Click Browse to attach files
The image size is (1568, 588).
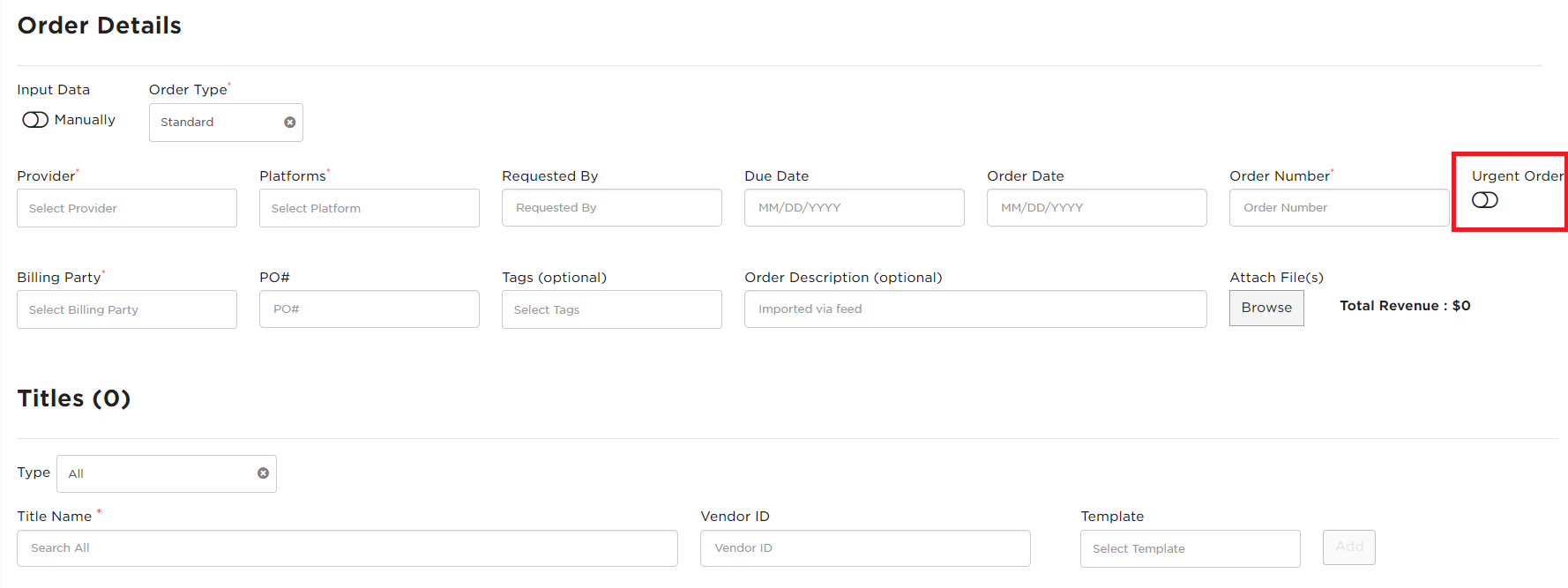pyautogui.click(x=1266, y=308)
